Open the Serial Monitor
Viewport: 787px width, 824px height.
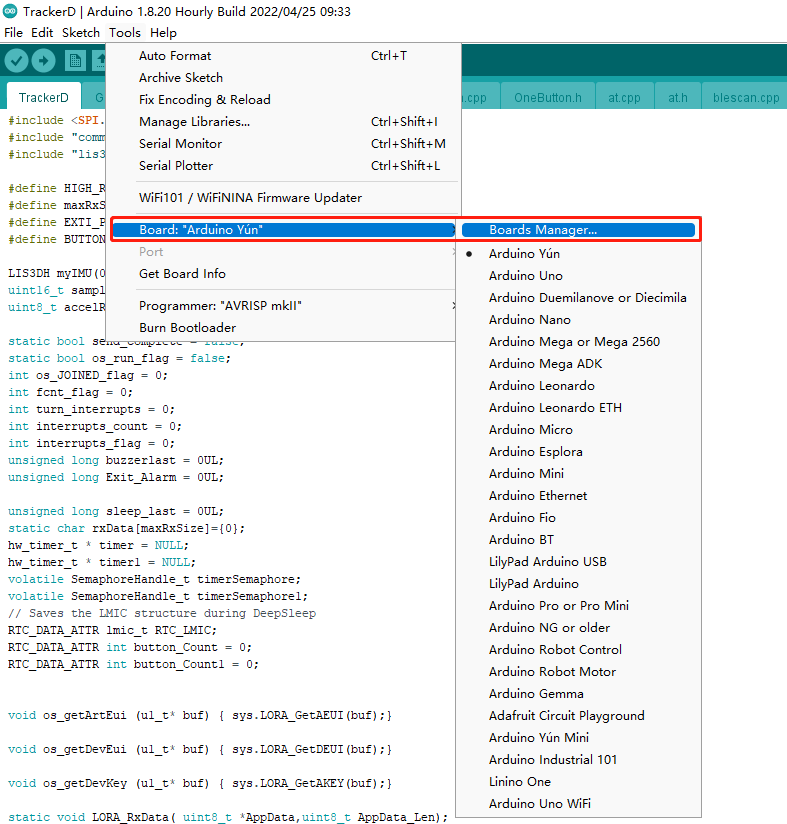point(284,144)
